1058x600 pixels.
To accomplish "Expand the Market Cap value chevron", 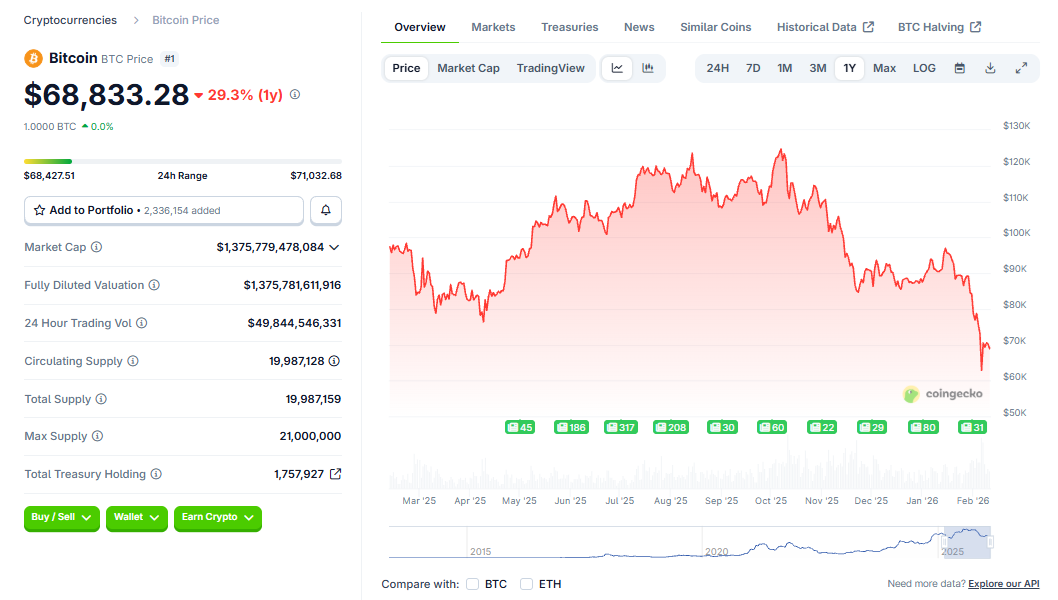I will 334,247.
